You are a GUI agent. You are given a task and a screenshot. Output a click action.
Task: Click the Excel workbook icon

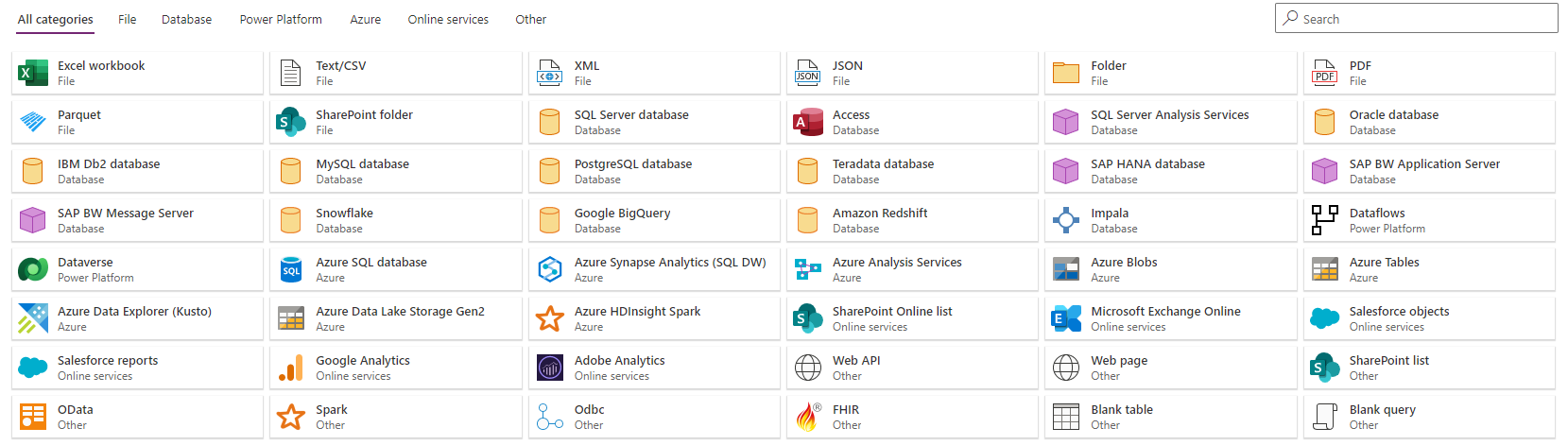tap(33, 73)
